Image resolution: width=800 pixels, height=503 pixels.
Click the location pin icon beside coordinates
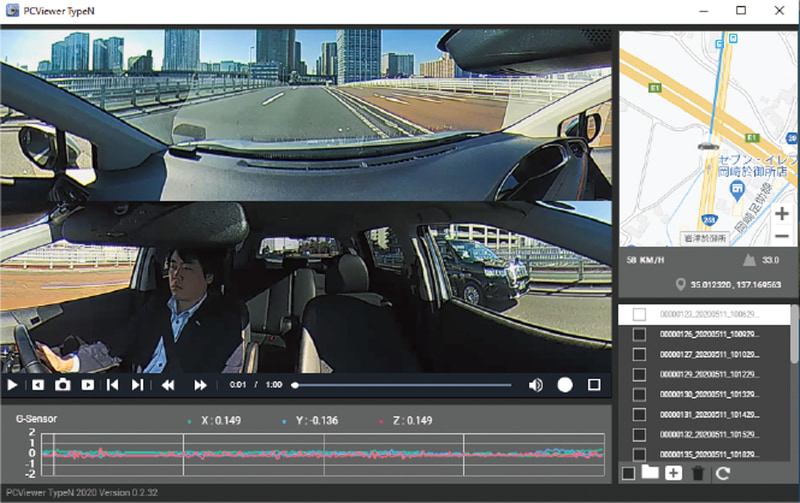pos(680,285)
